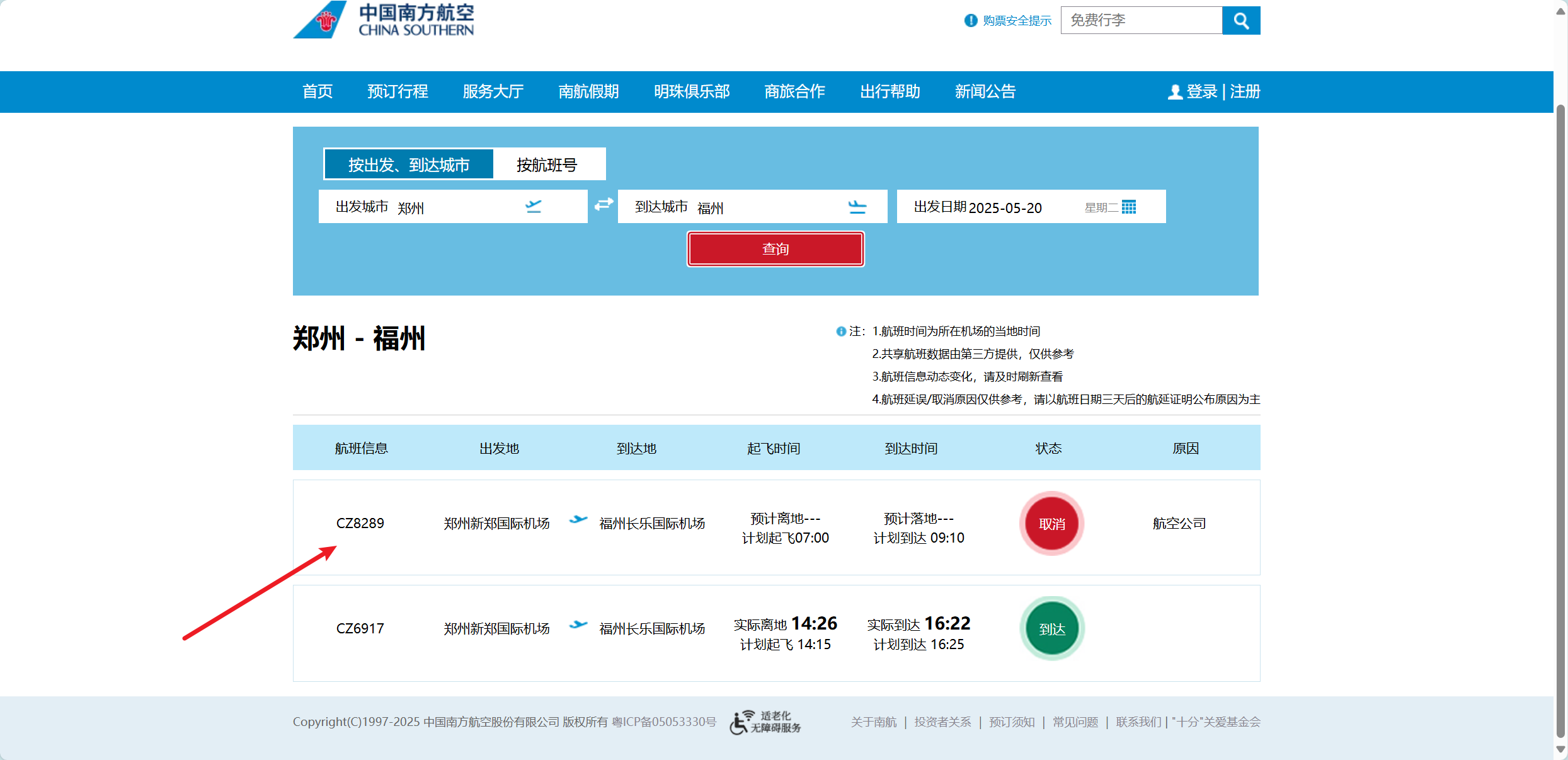Click the red 查询 button

(x=775, y=249)
